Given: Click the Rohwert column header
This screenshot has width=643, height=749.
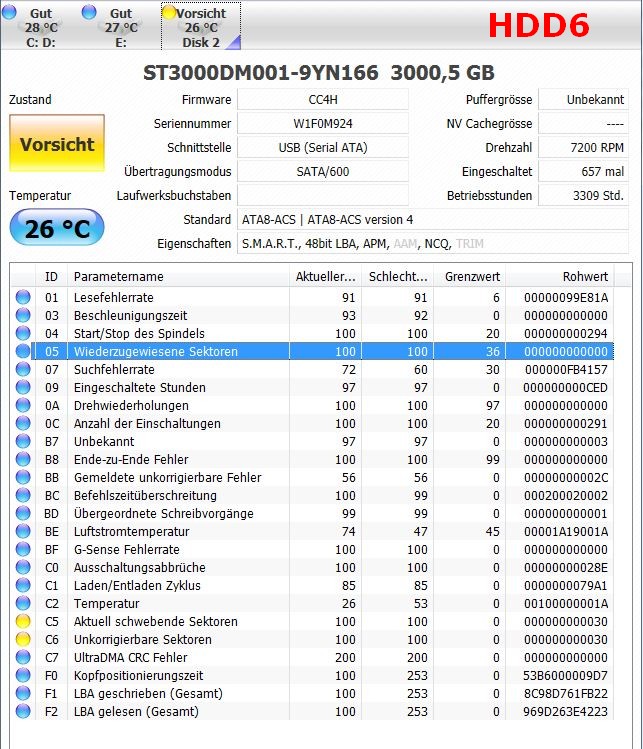Looking at the screenshot, I should pyautogui.click(x=560, y=276).
